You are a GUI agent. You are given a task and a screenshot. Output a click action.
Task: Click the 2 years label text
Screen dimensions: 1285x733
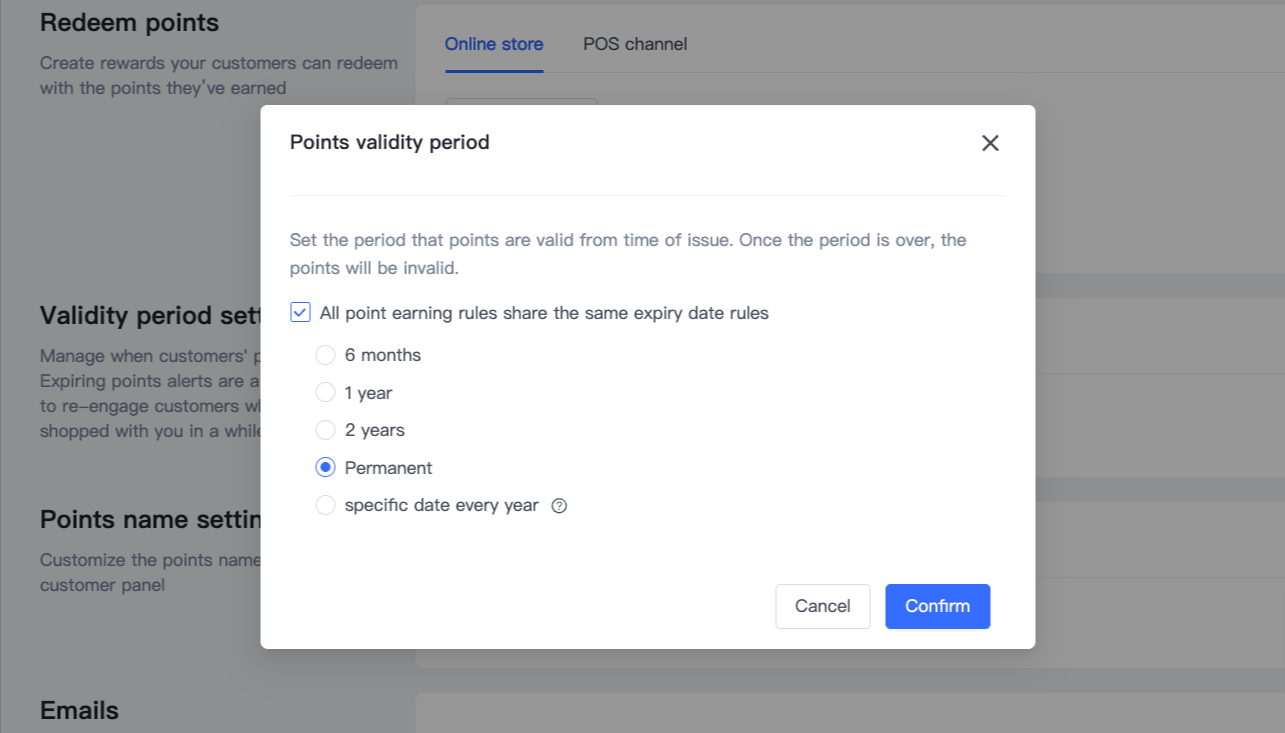tap(374, 430)
